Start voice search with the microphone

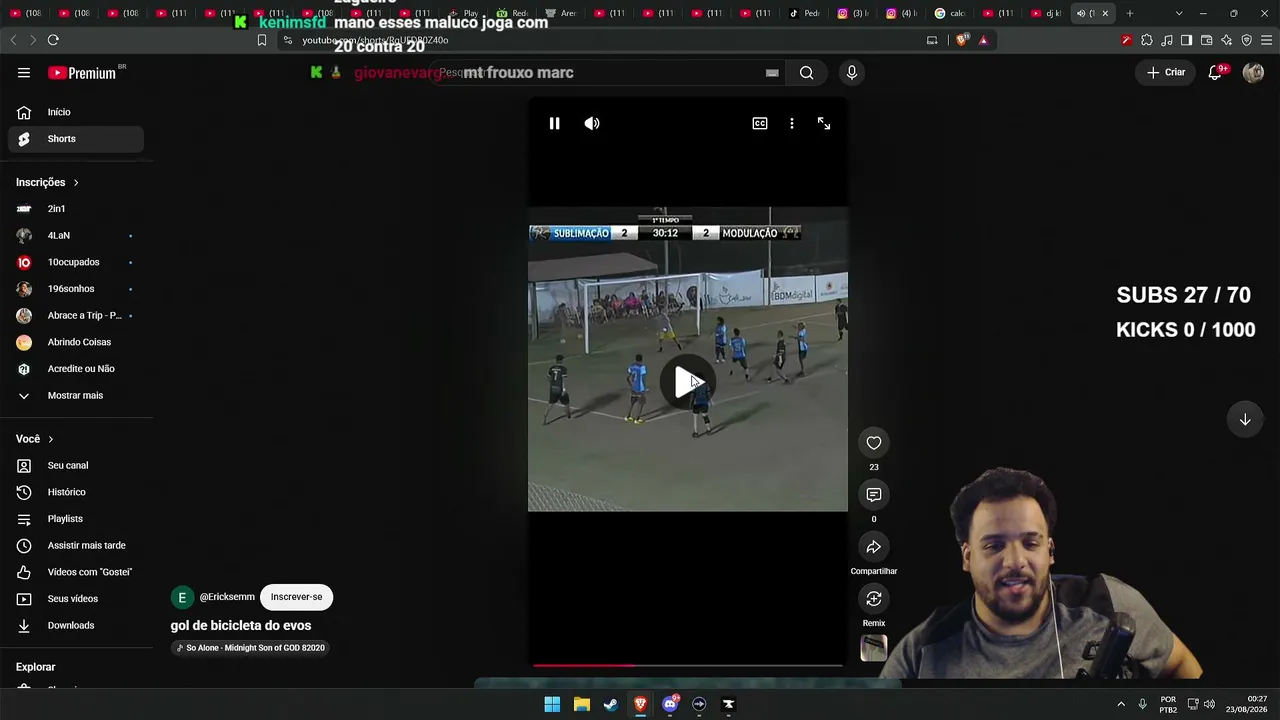click(x=852, y=73)
